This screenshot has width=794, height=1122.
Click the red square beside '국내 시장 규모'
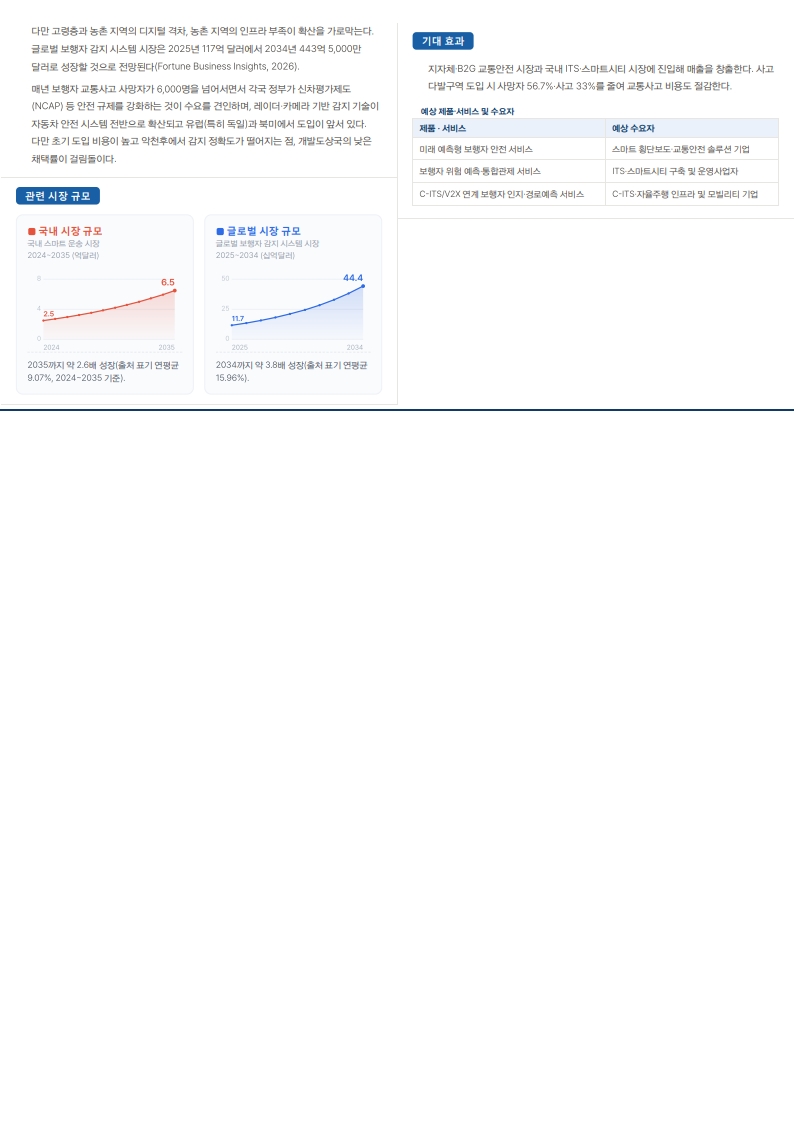tap(31, 231)
